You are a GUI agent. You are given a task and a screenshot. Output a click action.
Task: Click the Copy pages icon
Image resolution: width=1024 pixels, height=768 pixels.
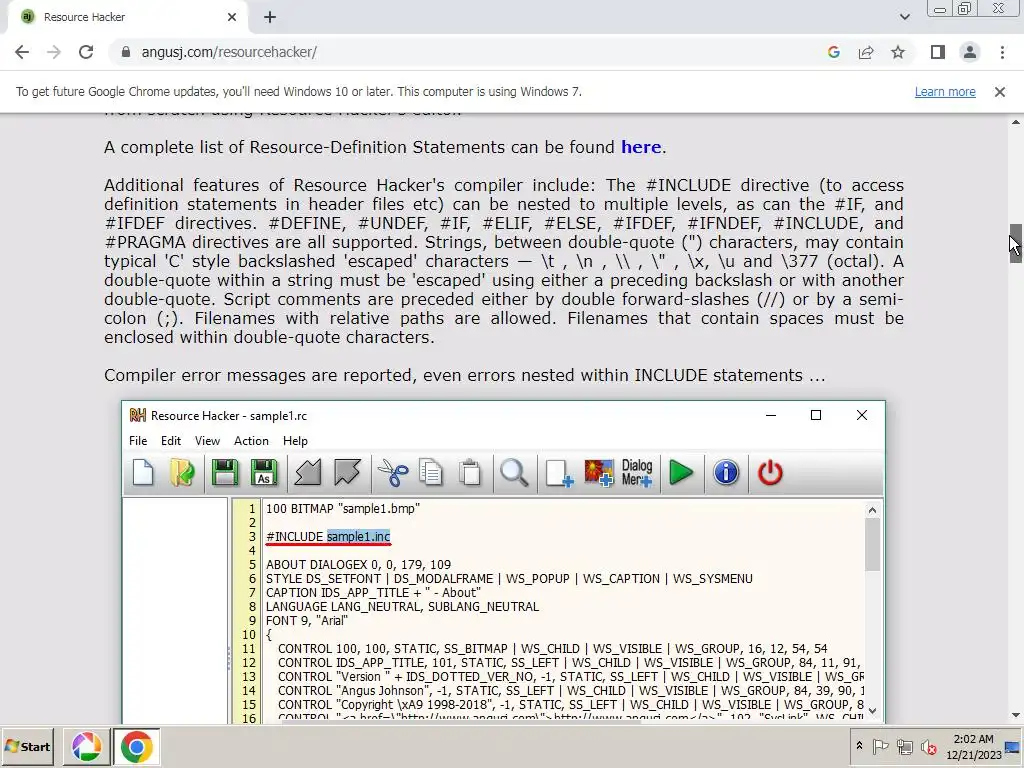tap(431, 472)
